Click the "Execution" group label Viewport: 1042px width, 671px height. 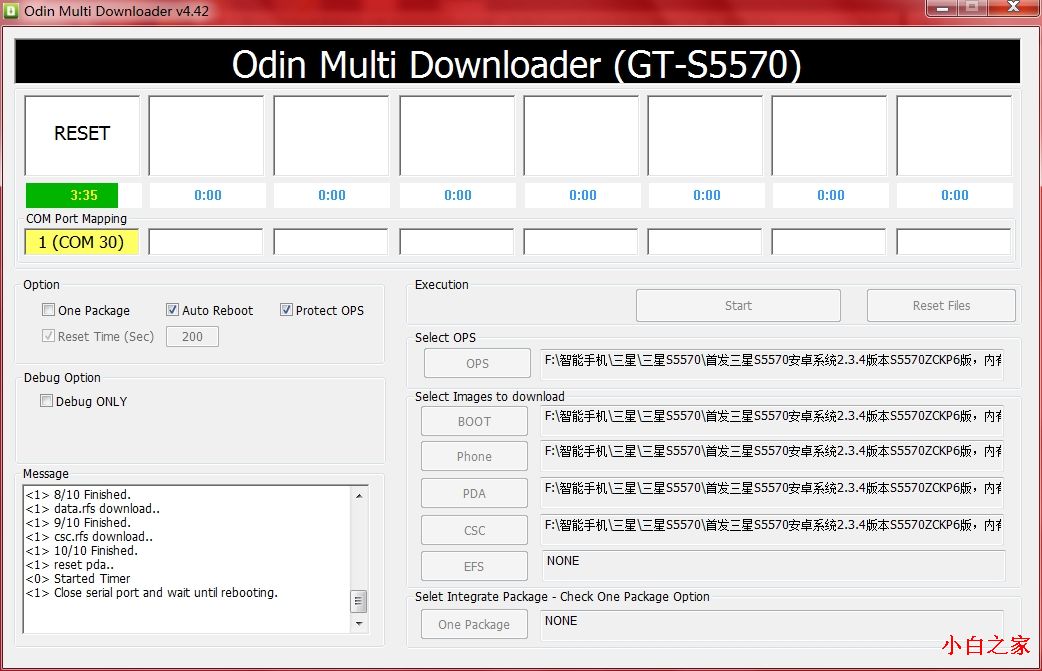tap(442, 284)
